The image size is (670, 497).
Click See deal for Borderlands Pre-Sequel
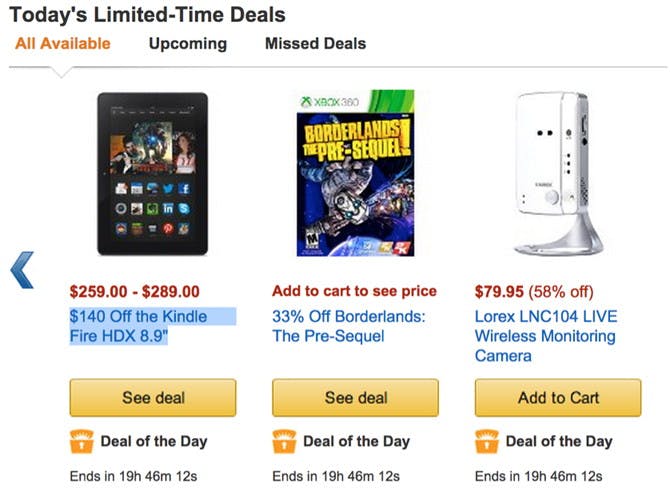(355, 398)
